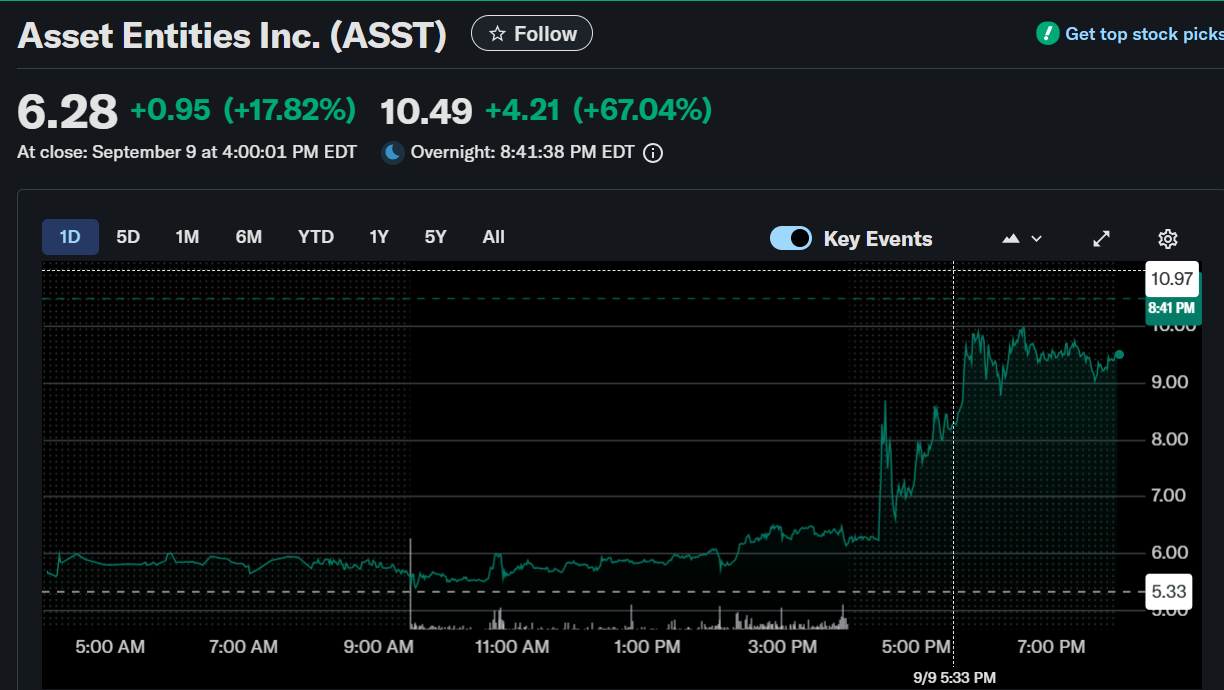The image size is (1224, 690).
Task: Switch to 6M range
Action: [249, 237]
